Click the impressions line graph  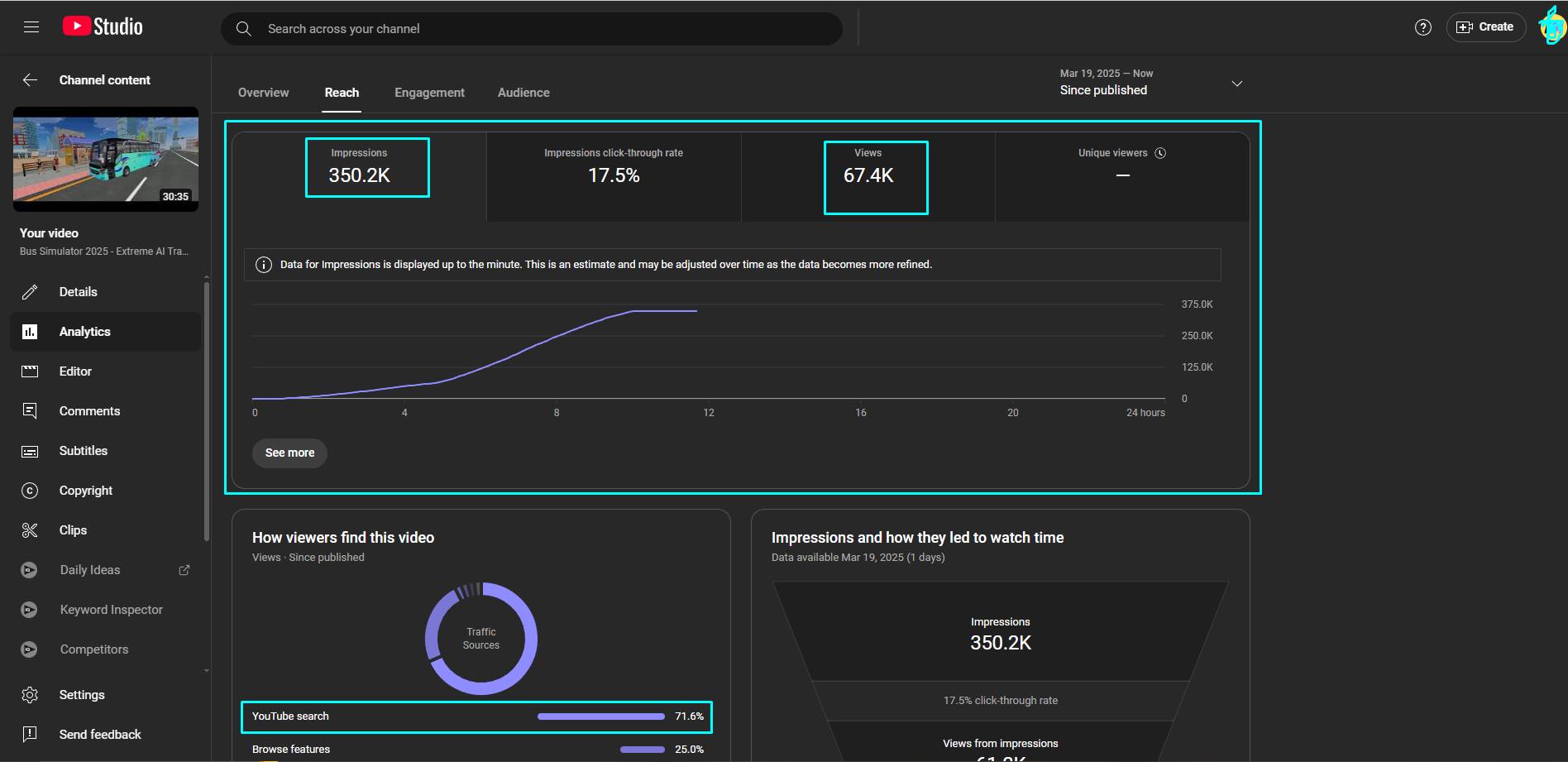click(475, 355)
